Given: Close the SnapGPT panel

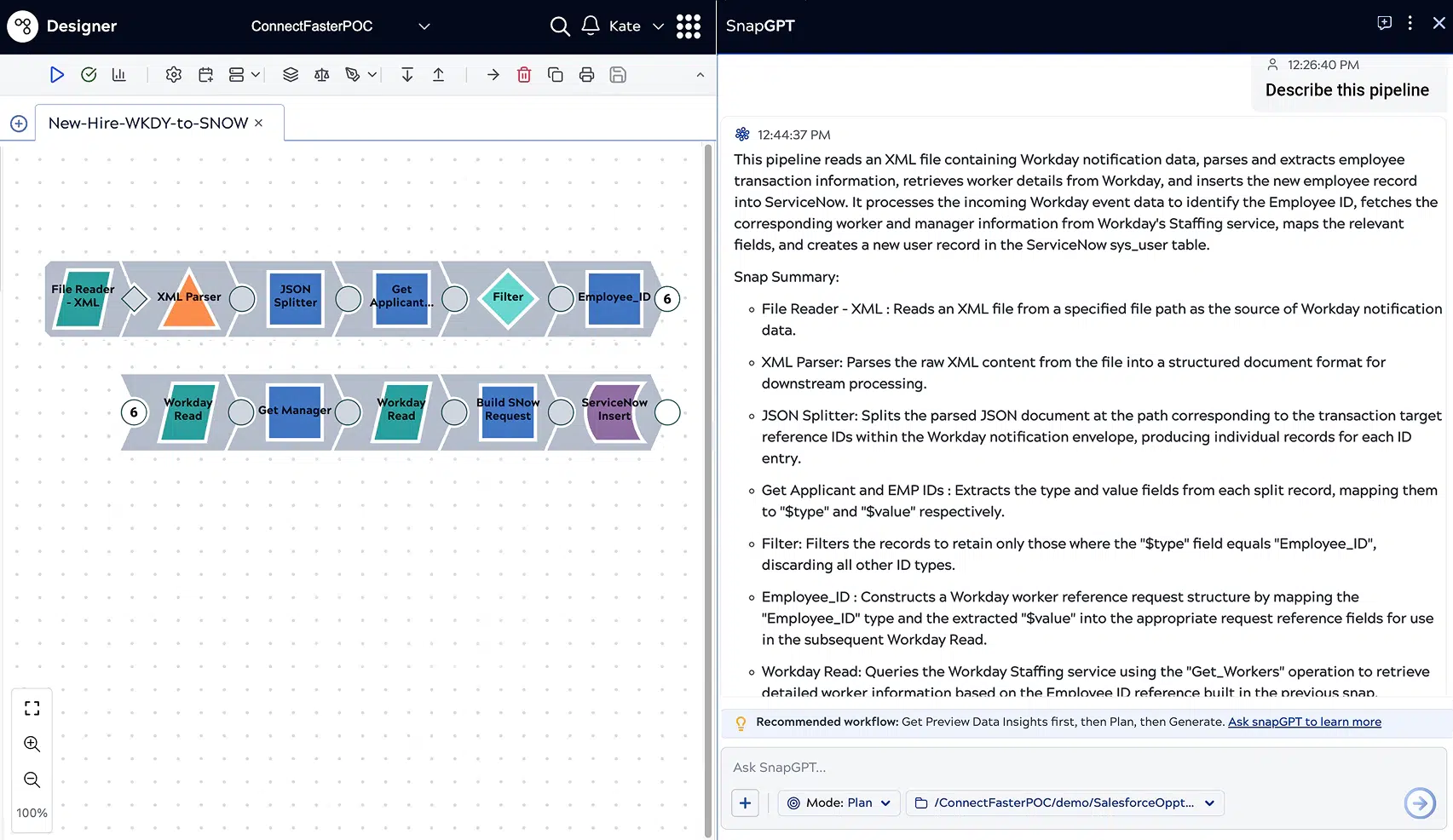Looking at the screenshot, I should (1439, 23).
